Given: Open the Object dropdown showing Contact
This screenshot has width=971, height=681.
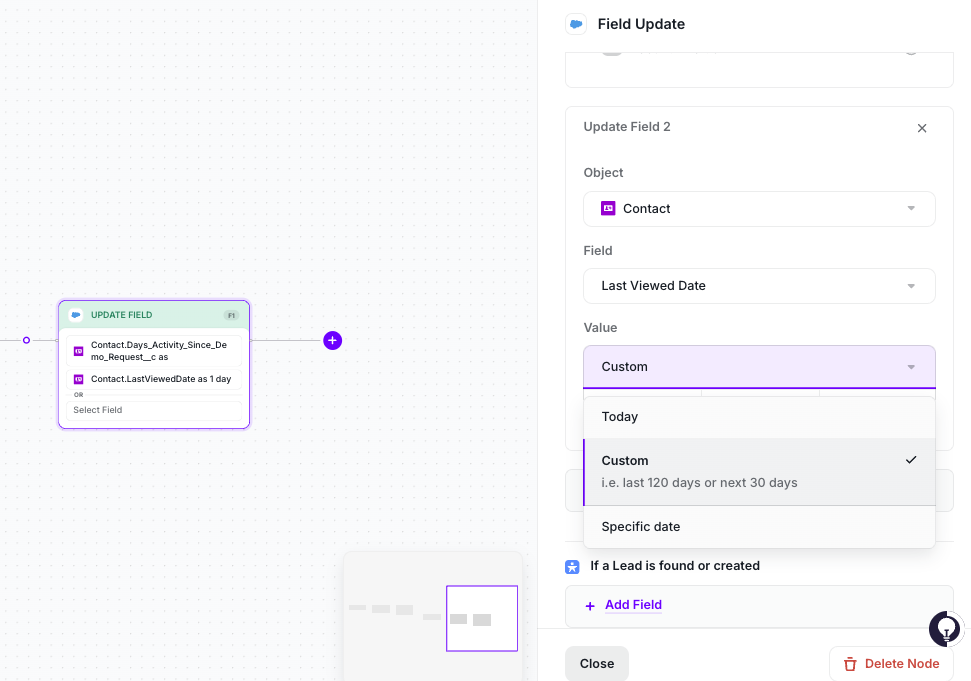Looking at the screenshot, I should click(x=759, y=209).
